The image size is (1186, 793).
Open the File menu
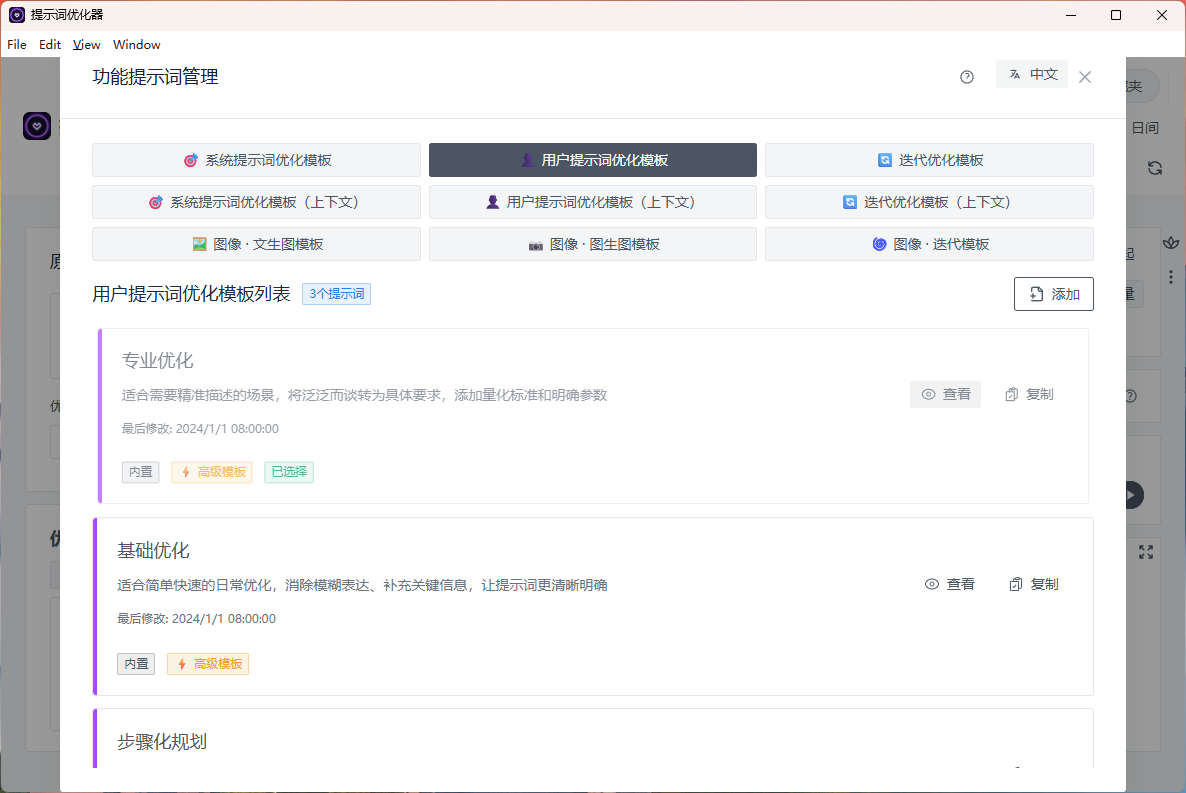click(x=17, y=45)
